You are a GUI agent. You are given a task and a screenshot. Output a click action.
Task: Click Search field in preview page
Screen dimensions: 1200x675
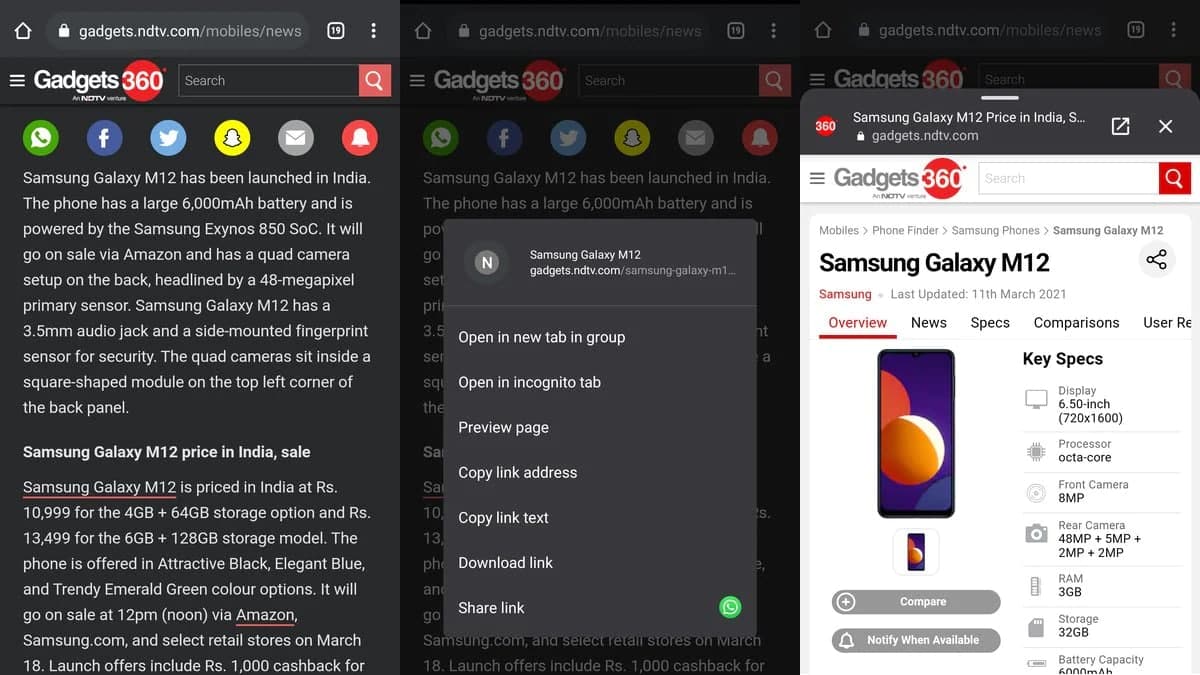(x=1068, y=178)
